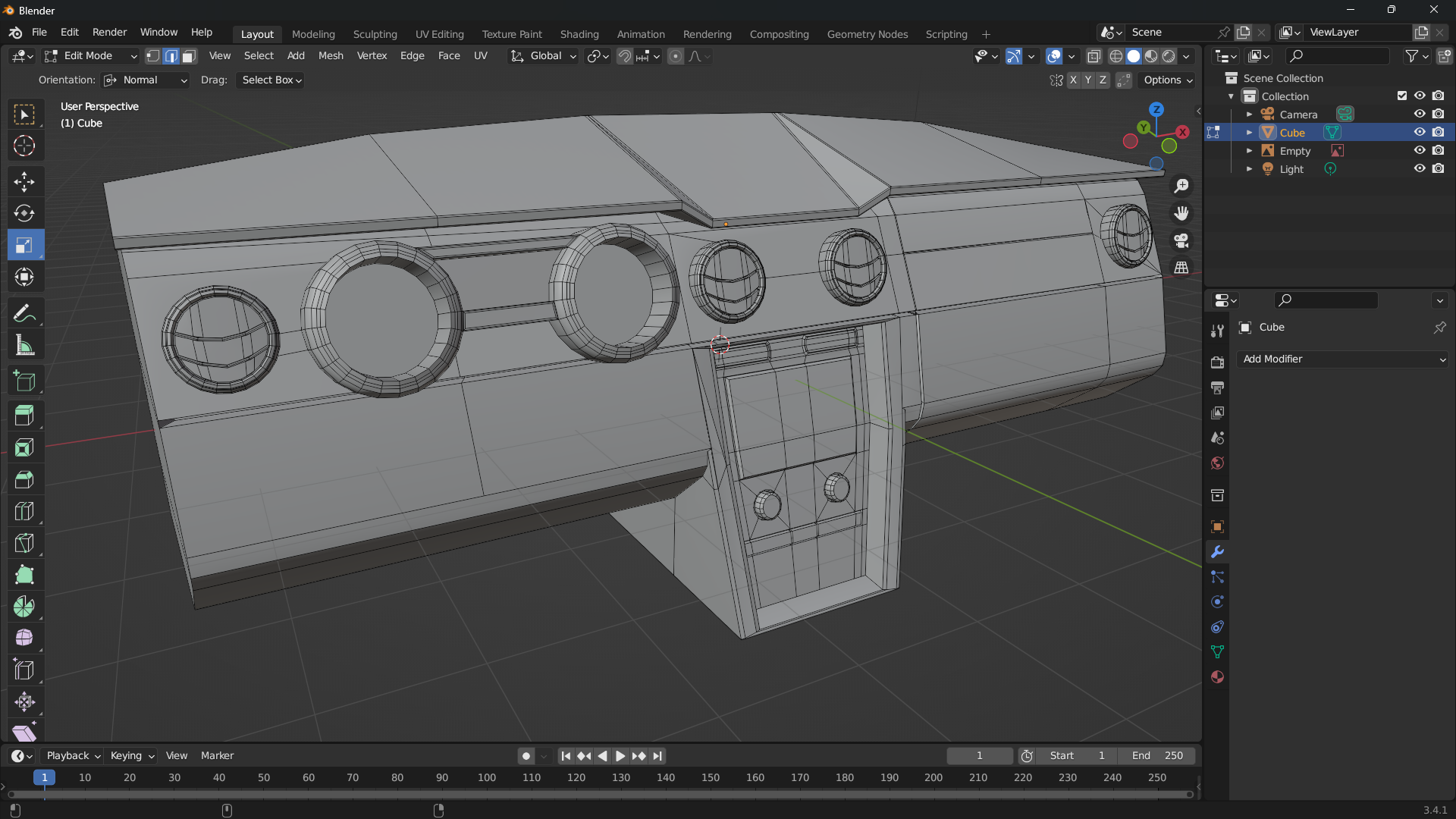Click the Cursor tool icon

click(x=24, y=146)
